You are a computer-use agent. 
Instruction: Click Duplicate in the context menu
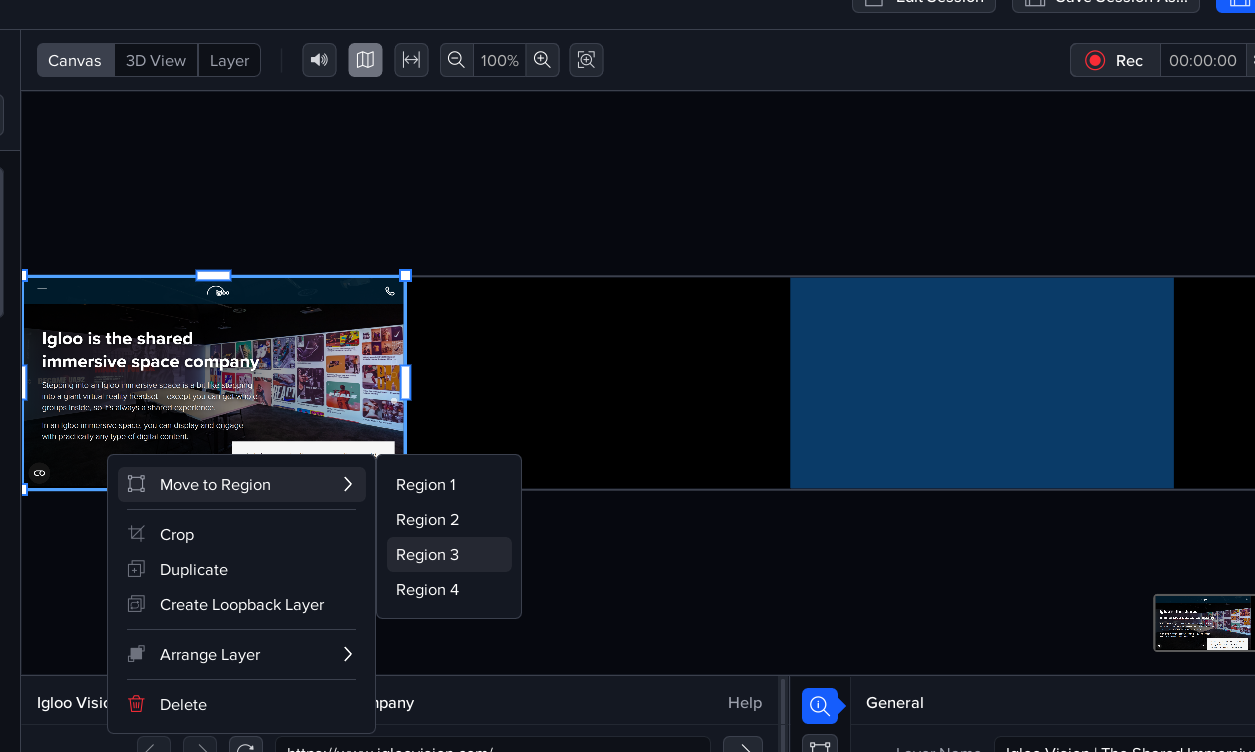[x=194, y=570]
